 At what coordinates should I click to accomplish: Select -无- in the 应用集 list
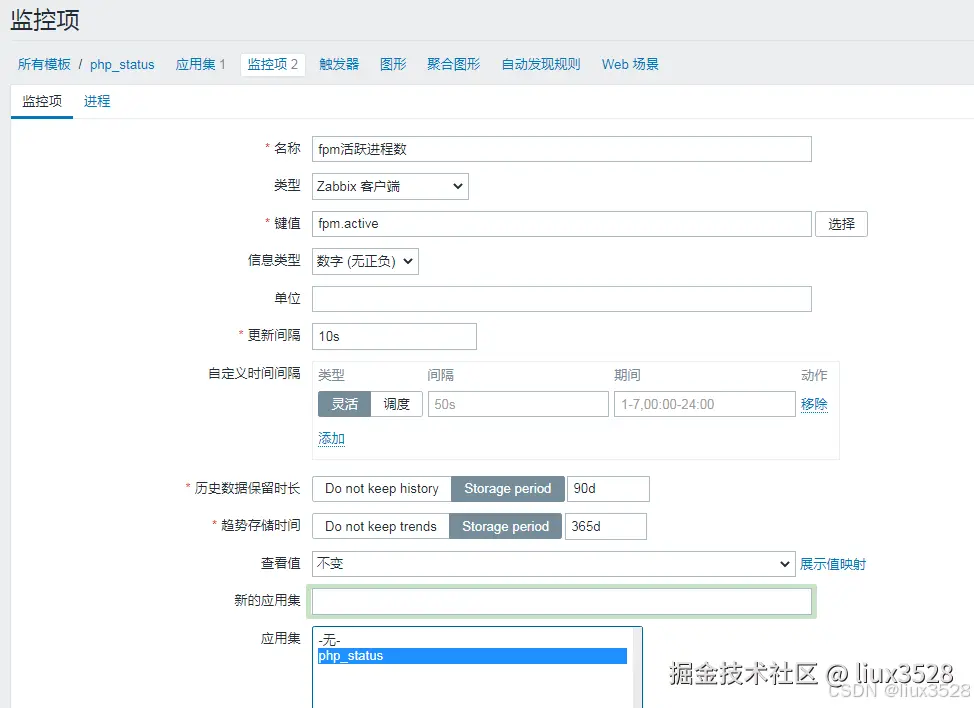472,640
